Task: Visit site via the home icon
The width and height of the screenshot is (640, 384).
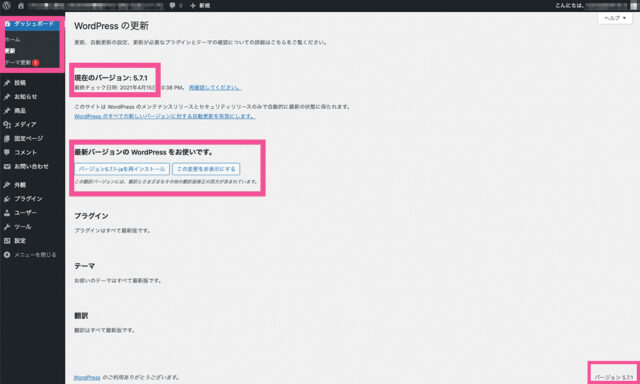Action: pyautogui.click(x=21, y=6)
